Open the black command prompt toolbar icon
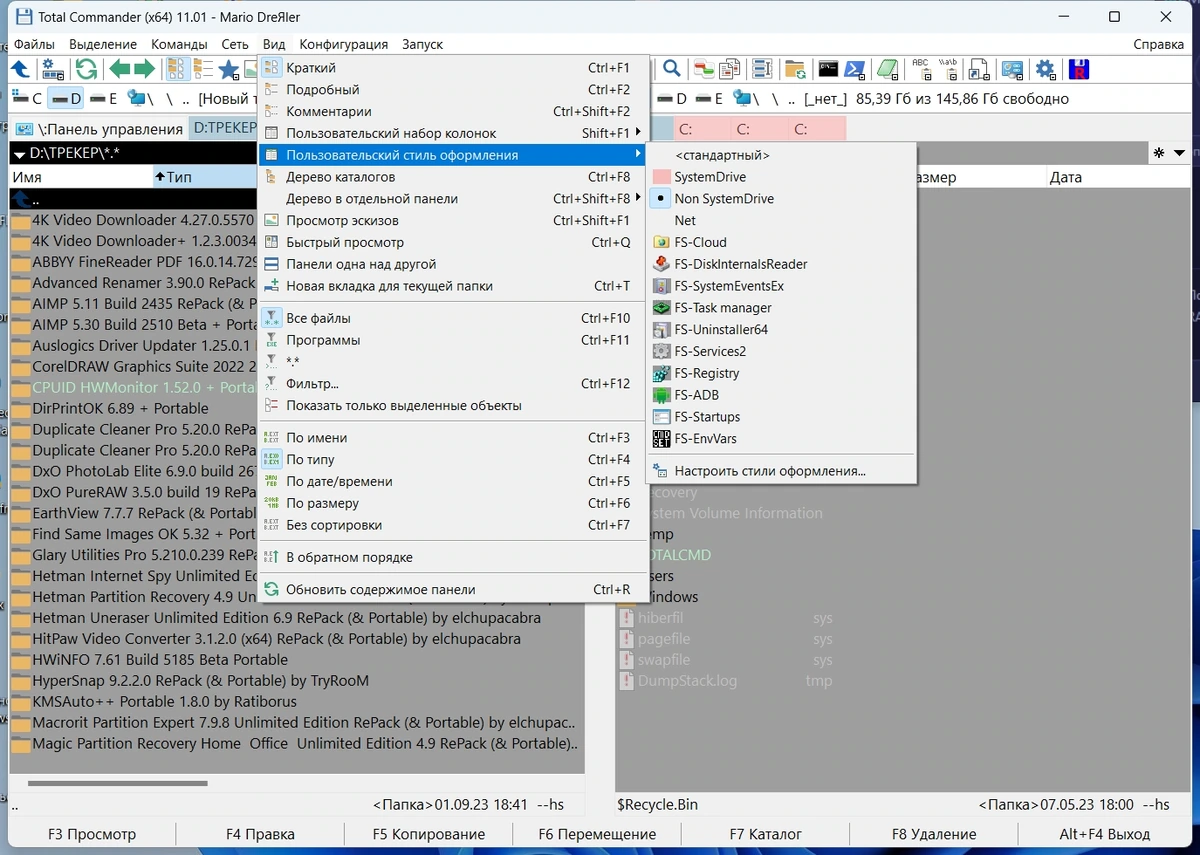 tap(827, 69)
